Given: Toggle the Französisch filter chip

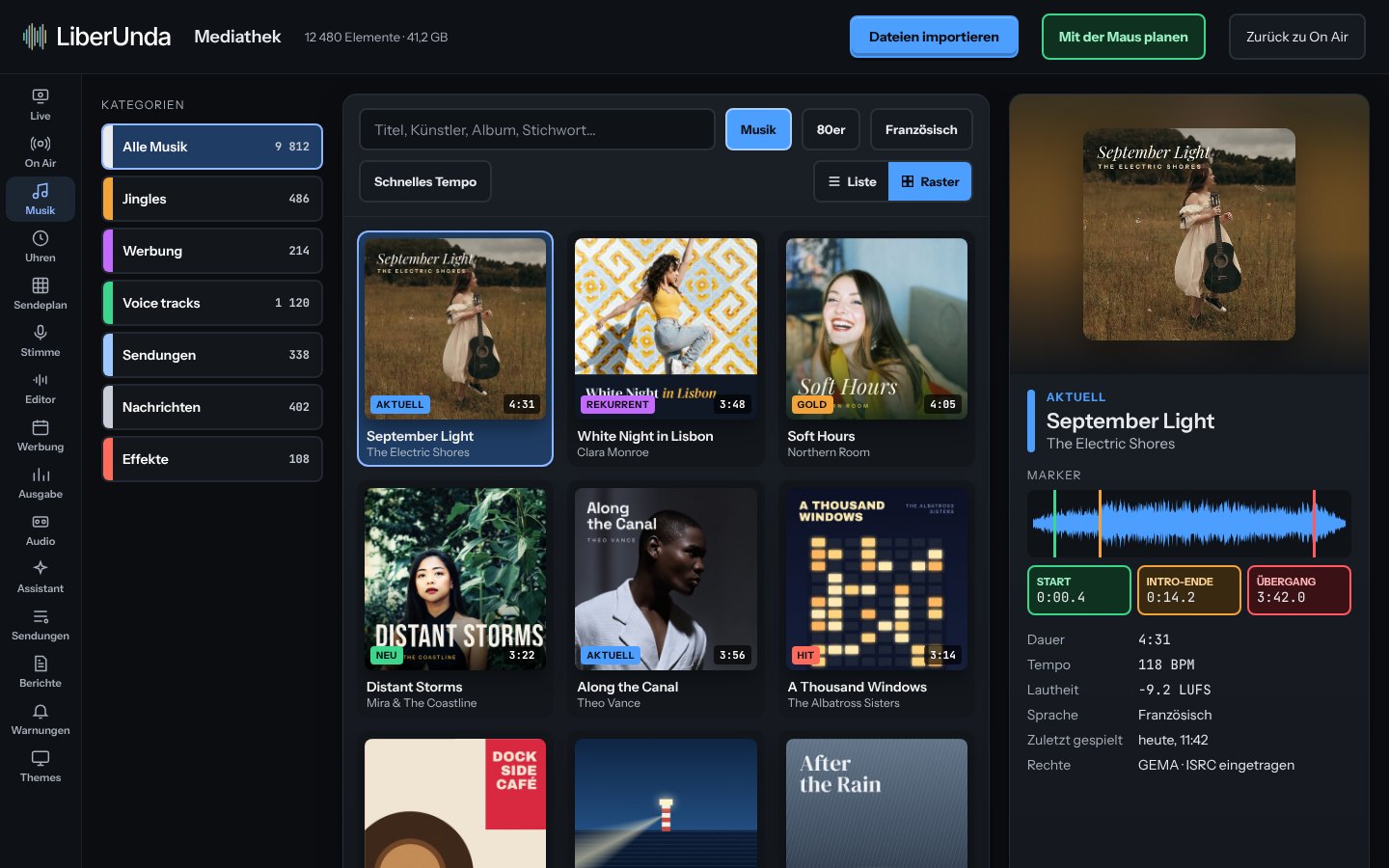Looking at the screenshot, I should click(x=921, y=129).
